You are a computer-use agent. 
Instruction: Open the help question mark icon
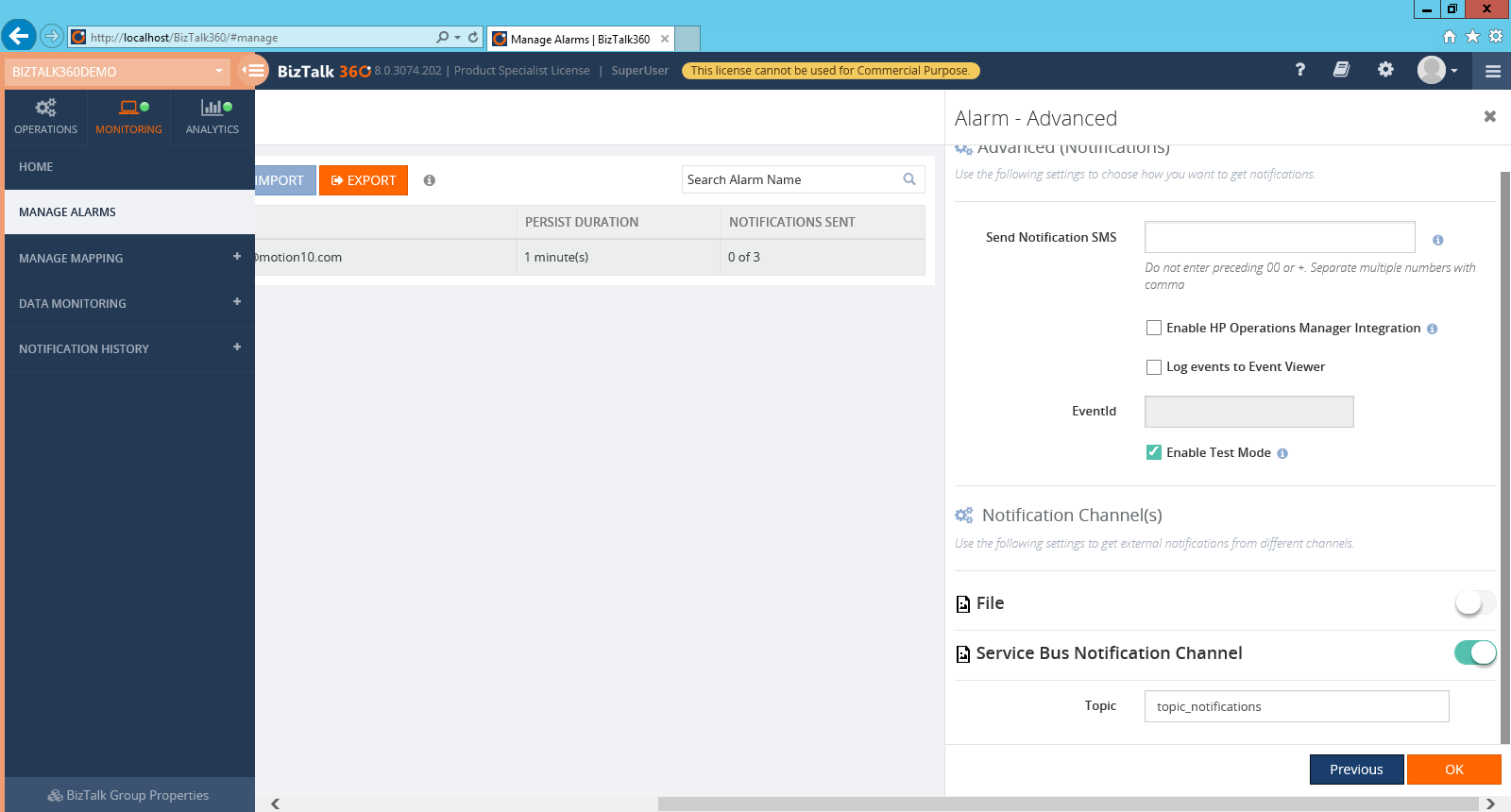(1300, 70)
